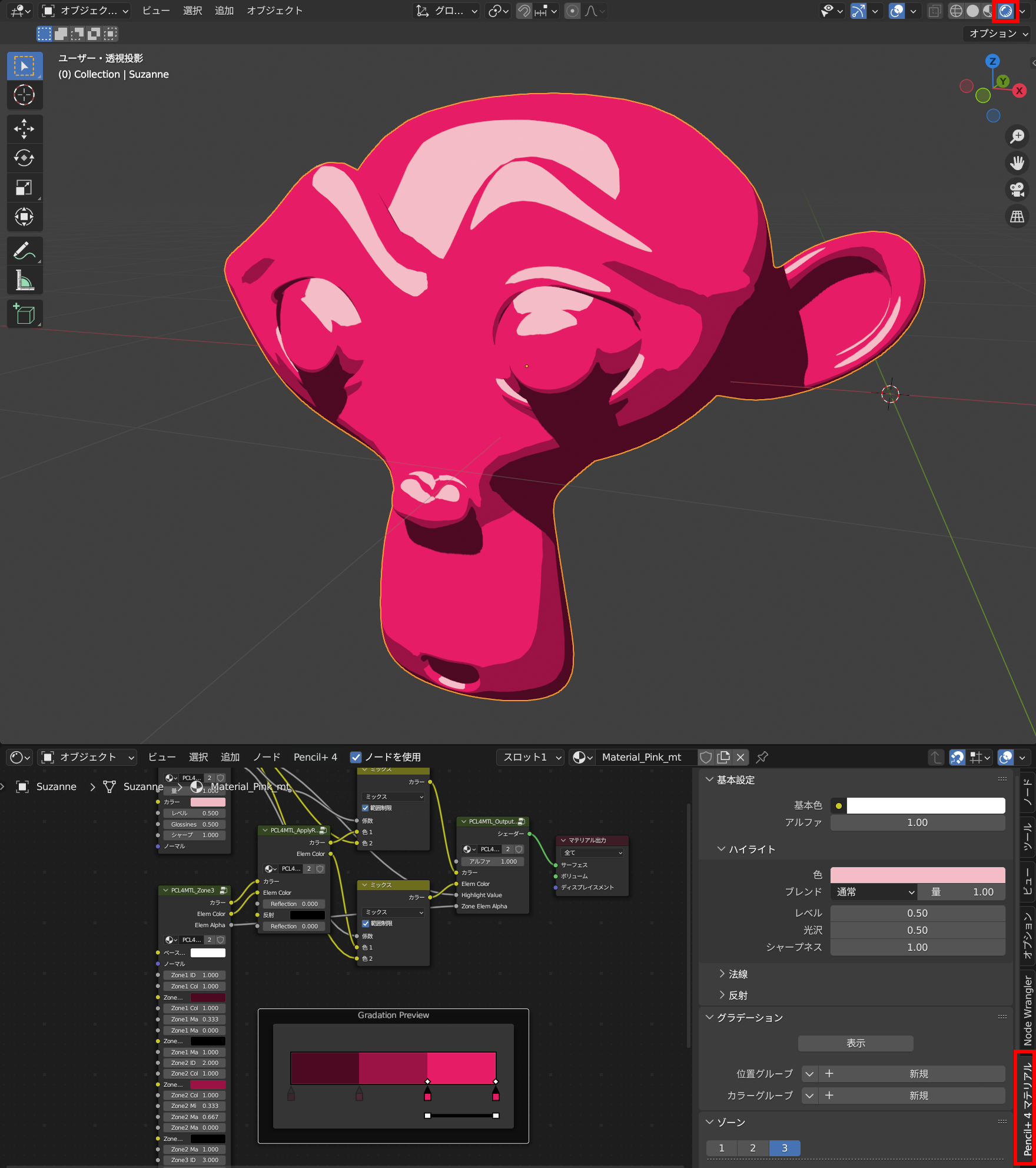1036x1168 pixels.
Task: Select the 3D Cursor tool
Action: (x=24, y=95)
